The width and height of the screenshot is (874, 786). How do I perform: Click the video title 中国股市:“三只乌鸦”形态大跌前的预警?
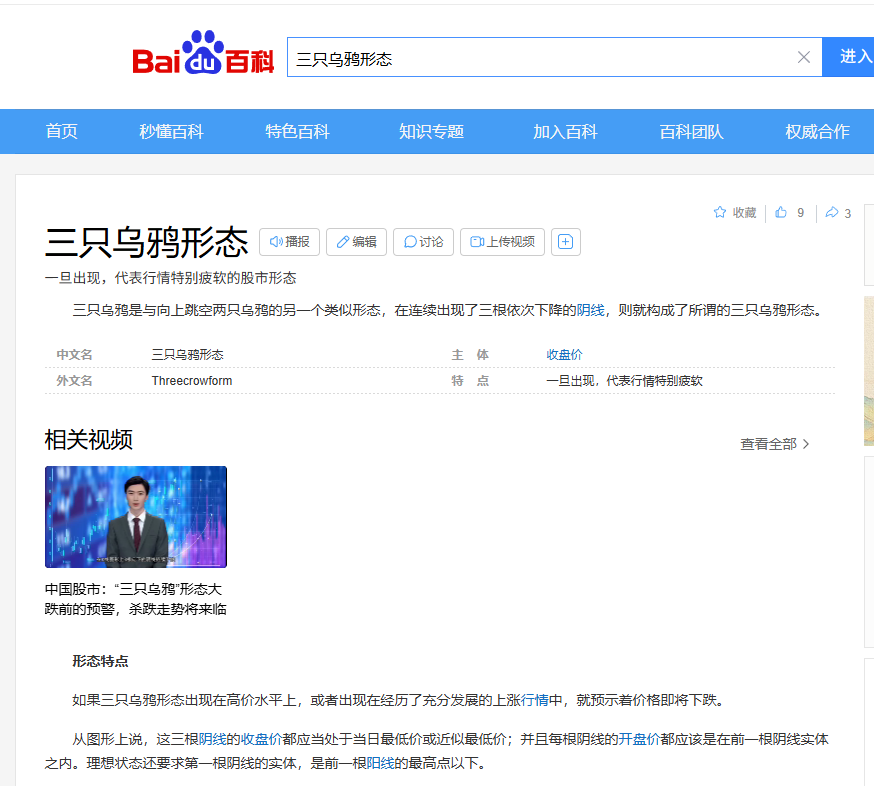136,599
